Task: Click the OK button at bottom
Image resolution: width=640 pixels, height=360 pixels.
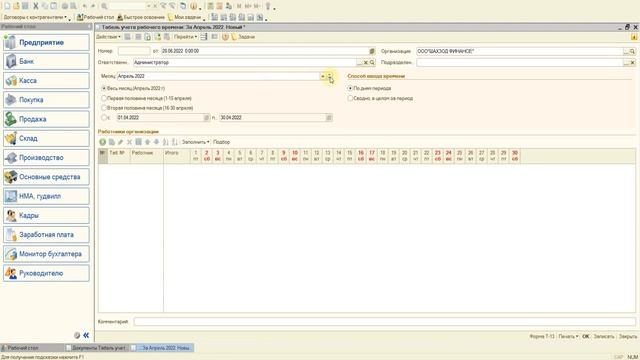Action: coord(586,336)
